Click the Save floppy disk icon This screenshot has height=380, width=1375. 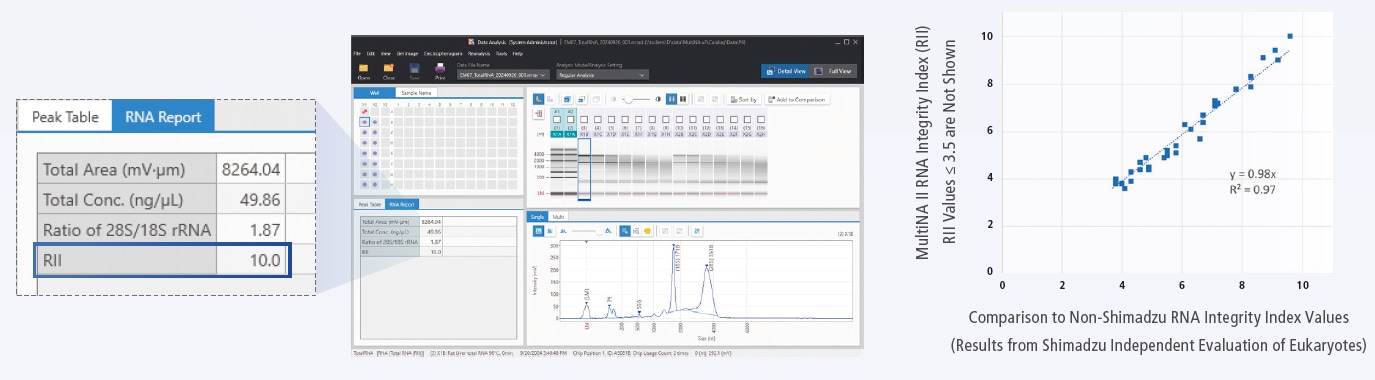point(414,67)
